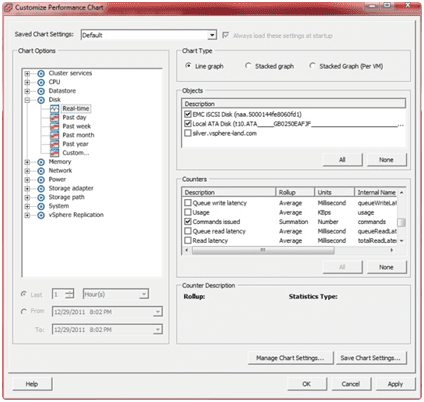Expand the Datastore tree node
This screenshot has width=424, height=402.
27,91
